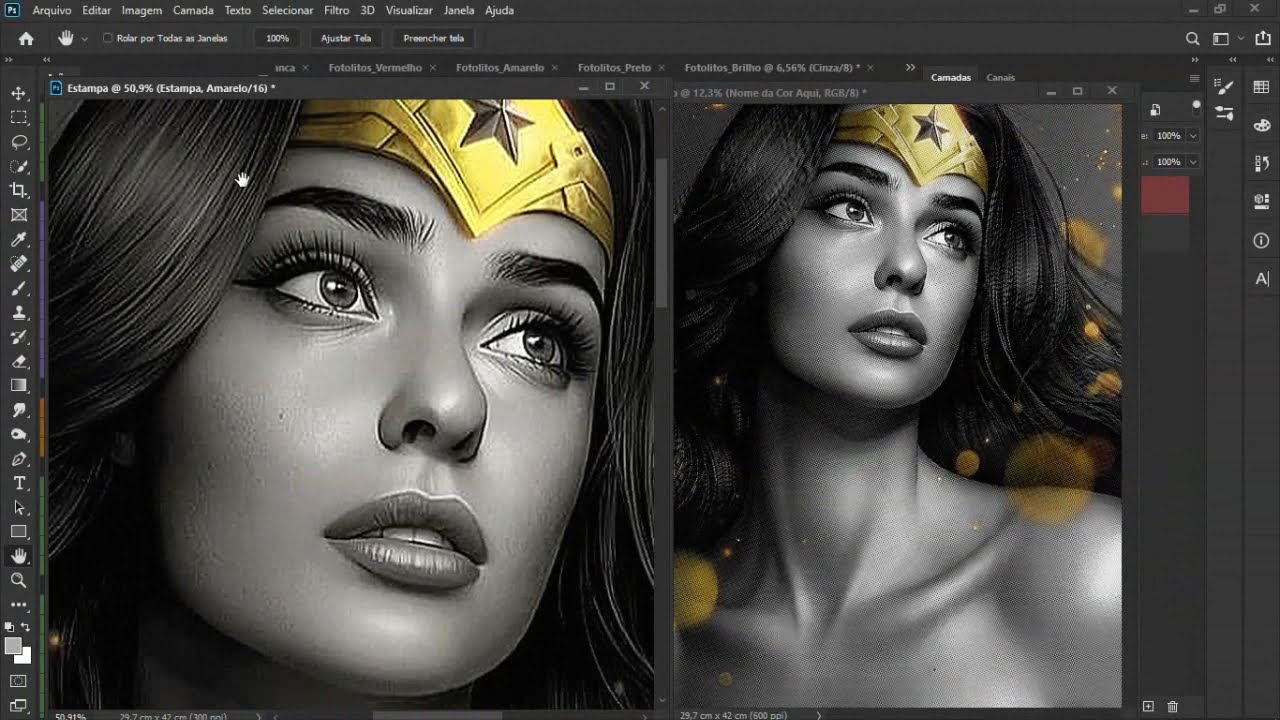The image size is (1280, 720).
Task: Select the Clone Stamp tool
Action: click(18, 313)
